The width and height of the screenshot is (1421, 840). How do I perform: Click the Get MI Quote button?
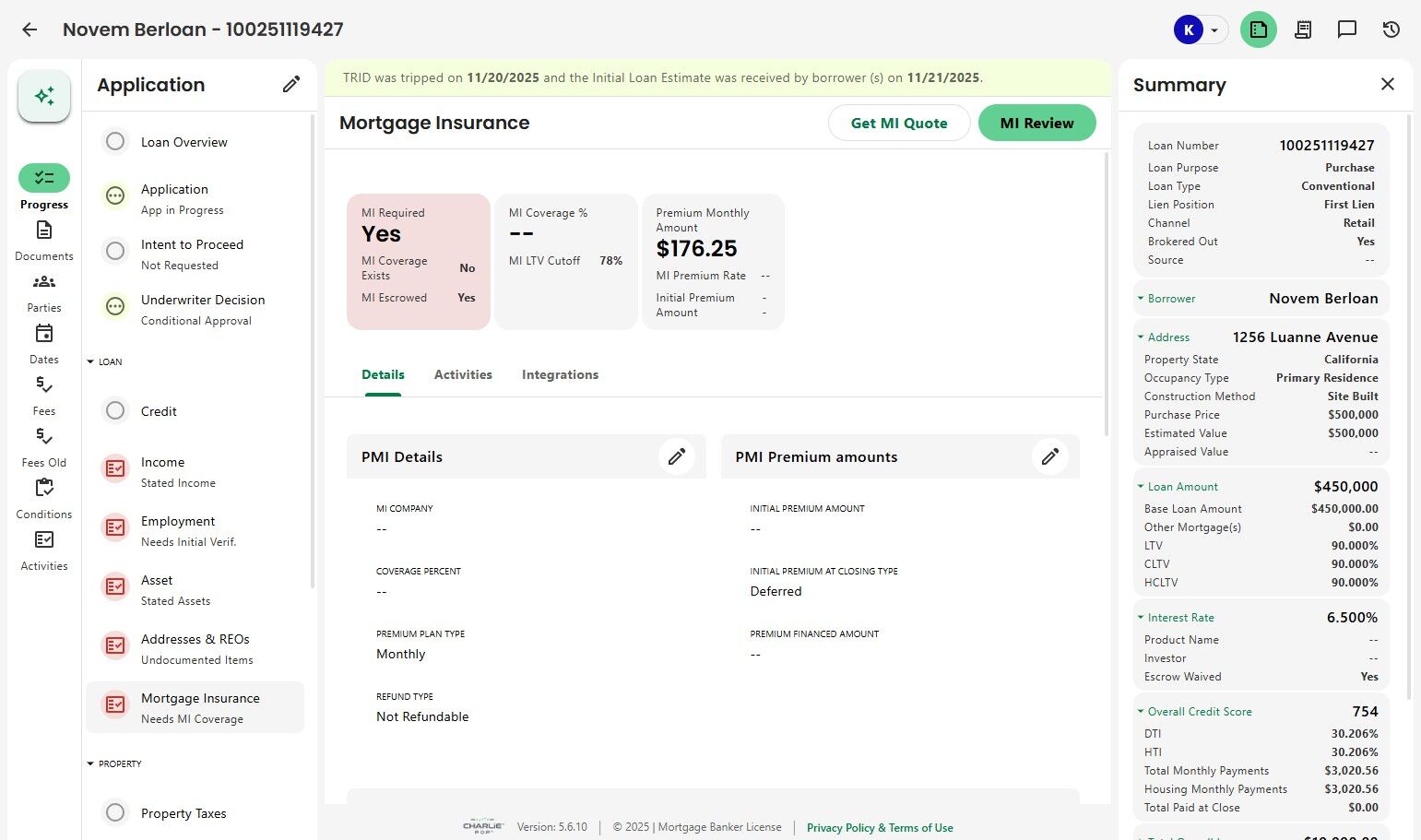tap(898, 123)
